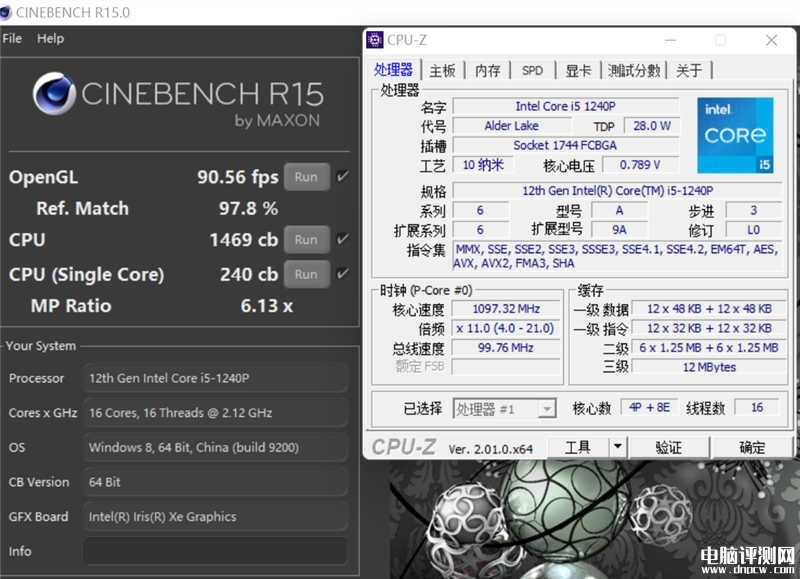800x579 pixels.
Task: Toggle the CPU (Single Core) checkbox
Action: coord(343,274)
